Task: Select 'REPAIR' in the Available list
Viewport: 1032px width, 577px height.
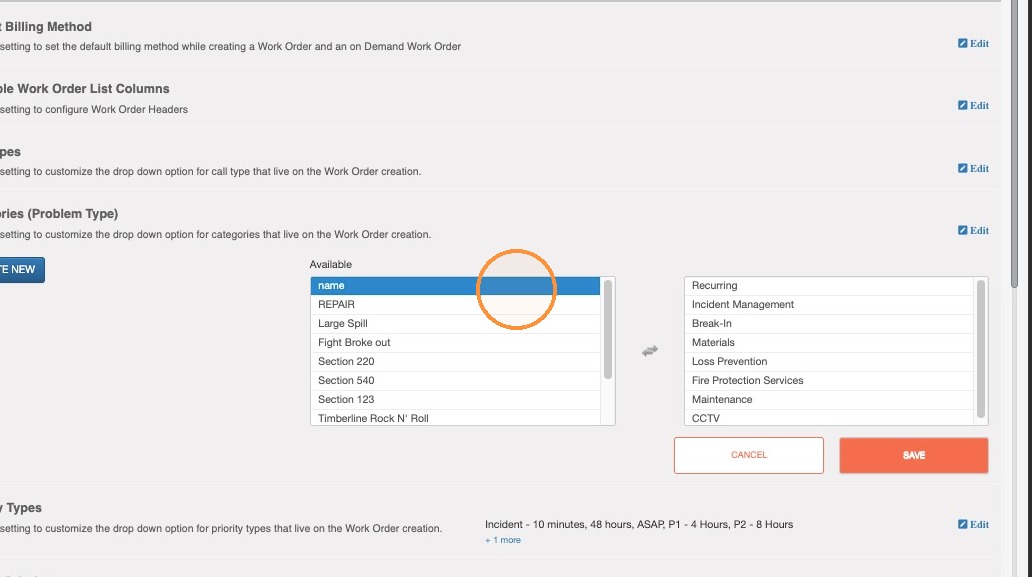Action: click(x=455, y=305)
